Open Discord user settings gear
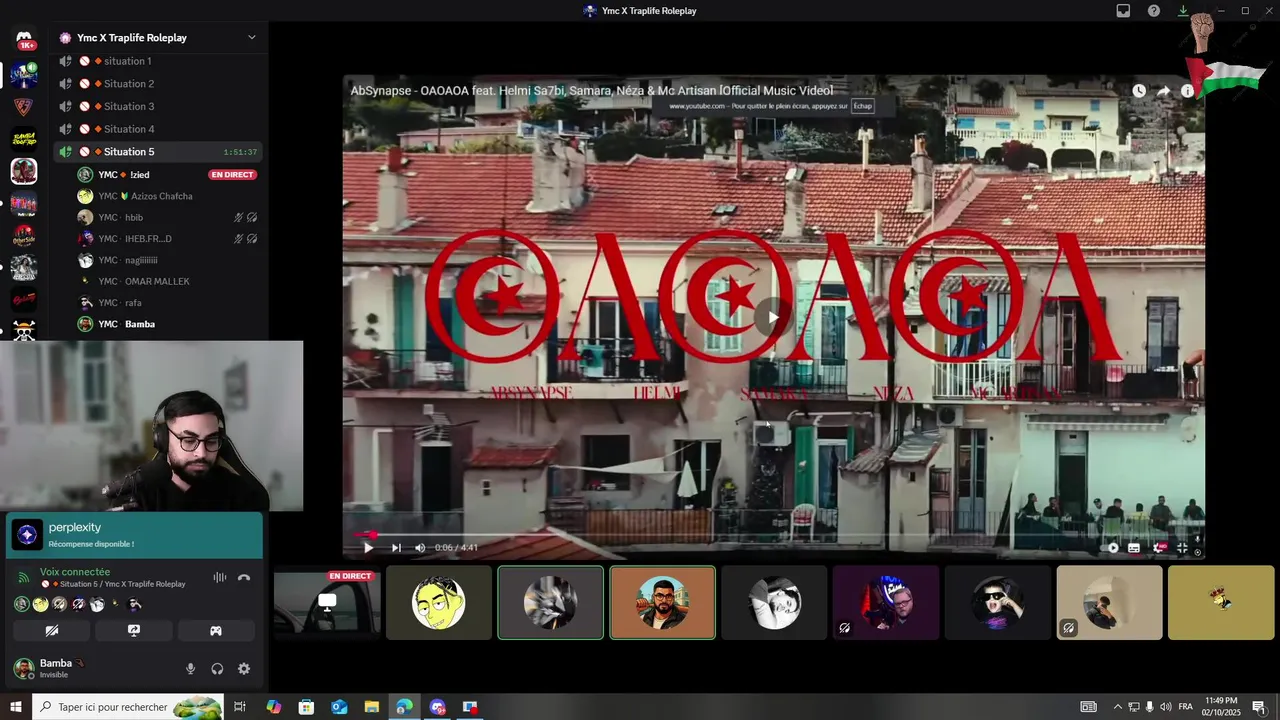 coord(243,668)
